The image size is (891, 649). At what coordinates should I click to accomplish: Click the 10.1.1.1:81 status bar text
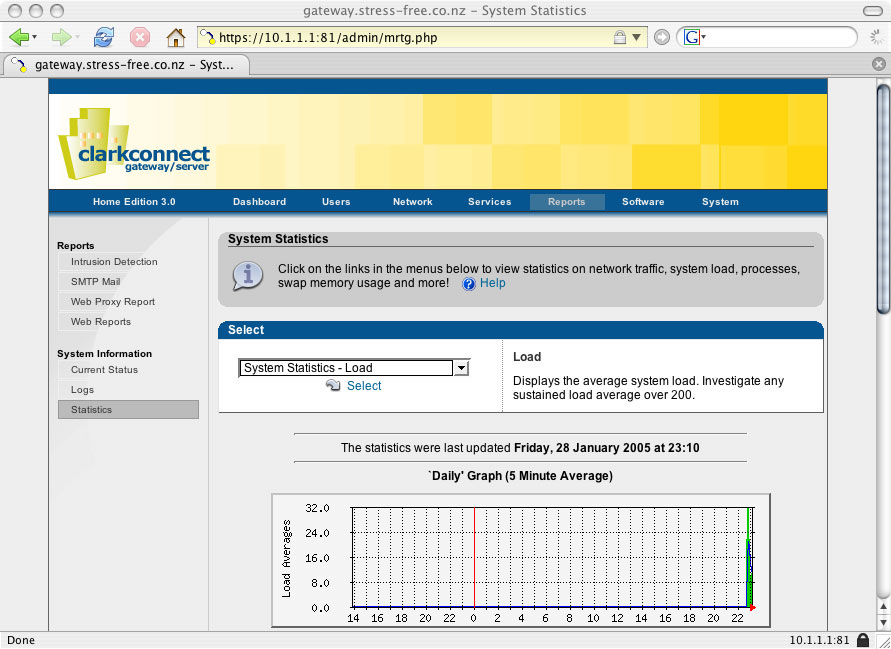coord(819,640)
